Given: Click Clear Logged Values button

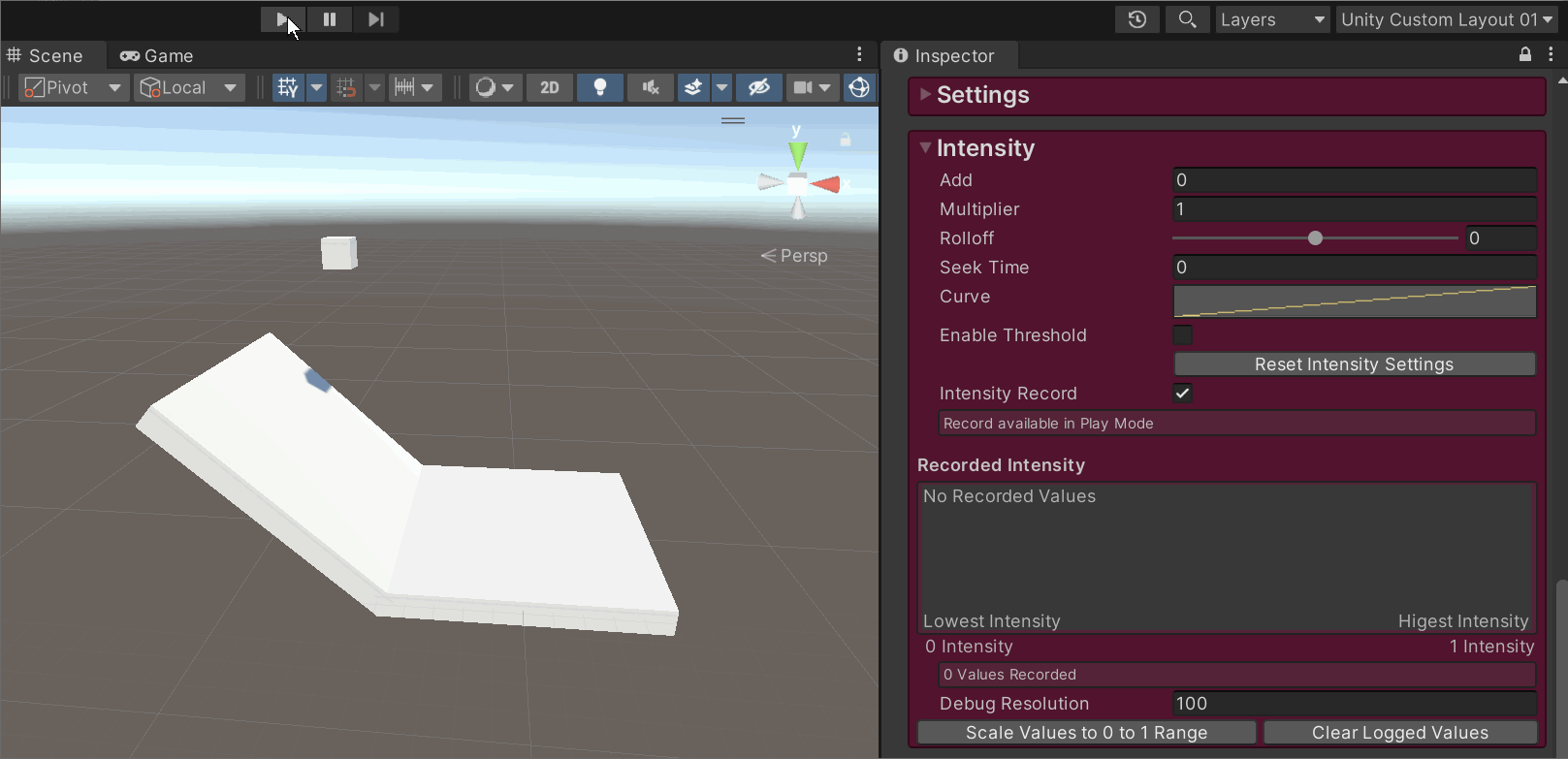Looking at the screenshot, I should 1400,733.
